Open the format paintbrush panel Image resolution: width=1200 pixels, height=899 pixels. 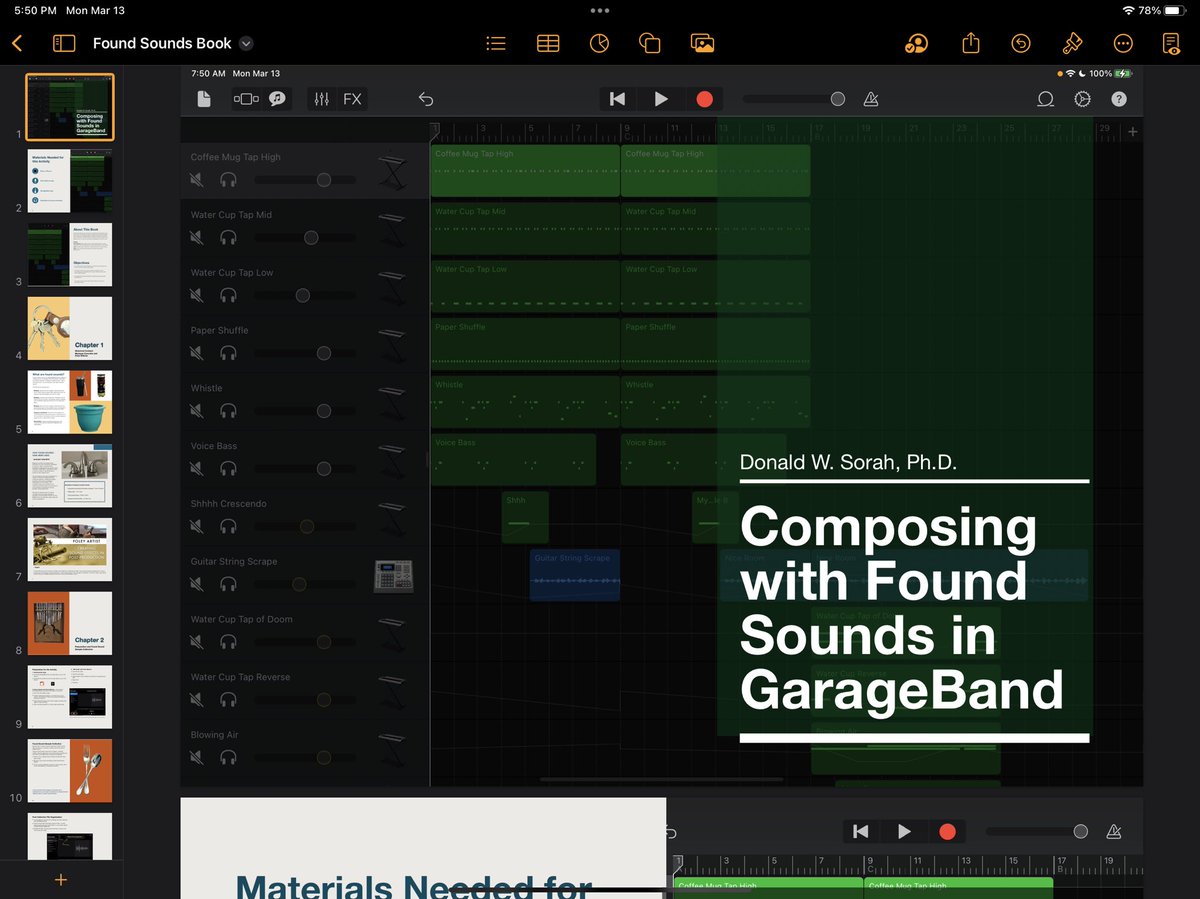1071,44
